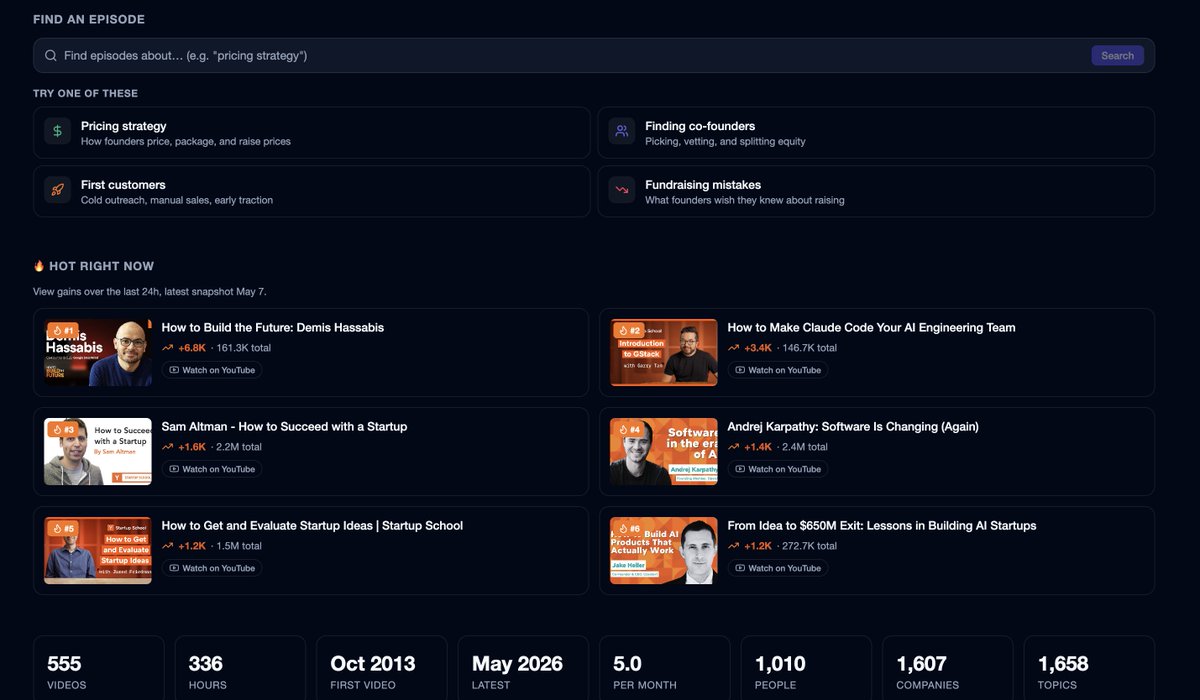1200x700 pixels.
Task: Open the Demis Hassabis video thumbnail
Action: tap(98, 352)
